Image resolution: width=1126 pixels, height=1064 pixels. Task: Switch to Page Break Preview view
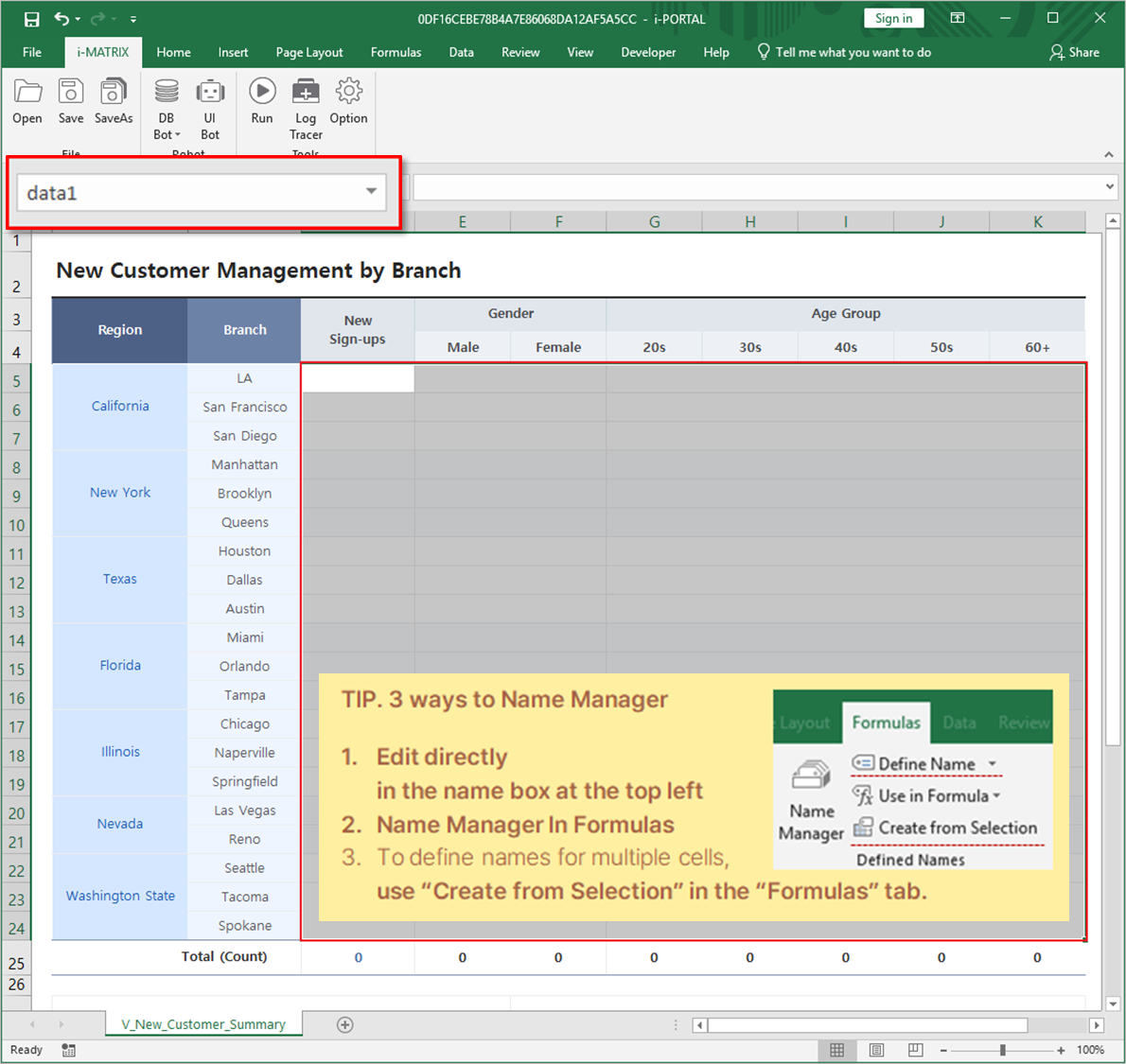pos(915,1050)
